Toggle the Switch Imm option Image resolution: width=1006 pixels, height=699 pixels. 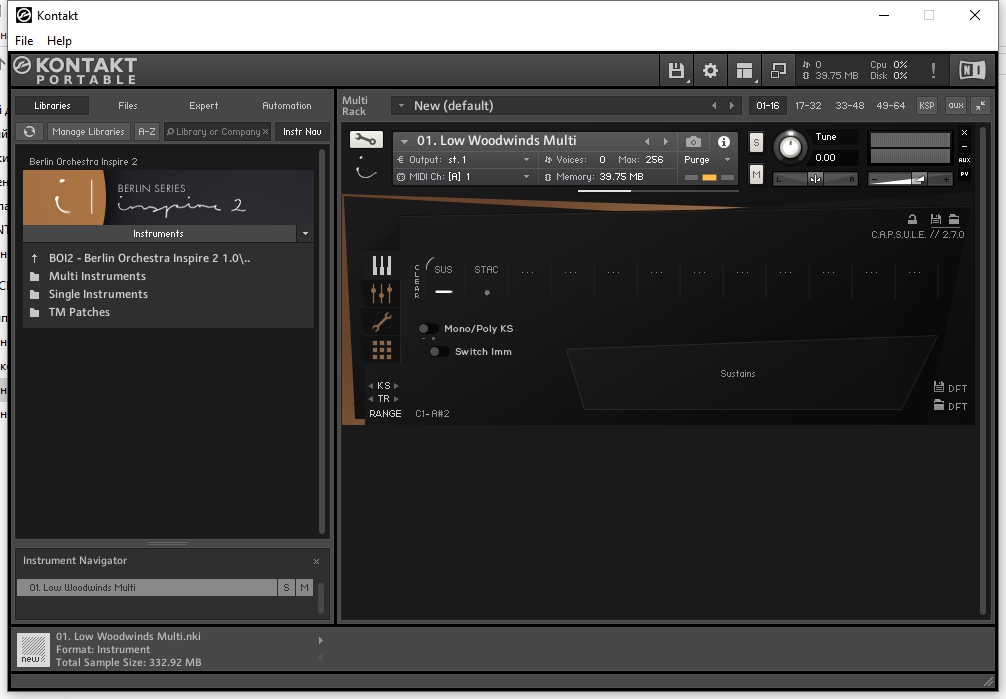coord(439,352)
